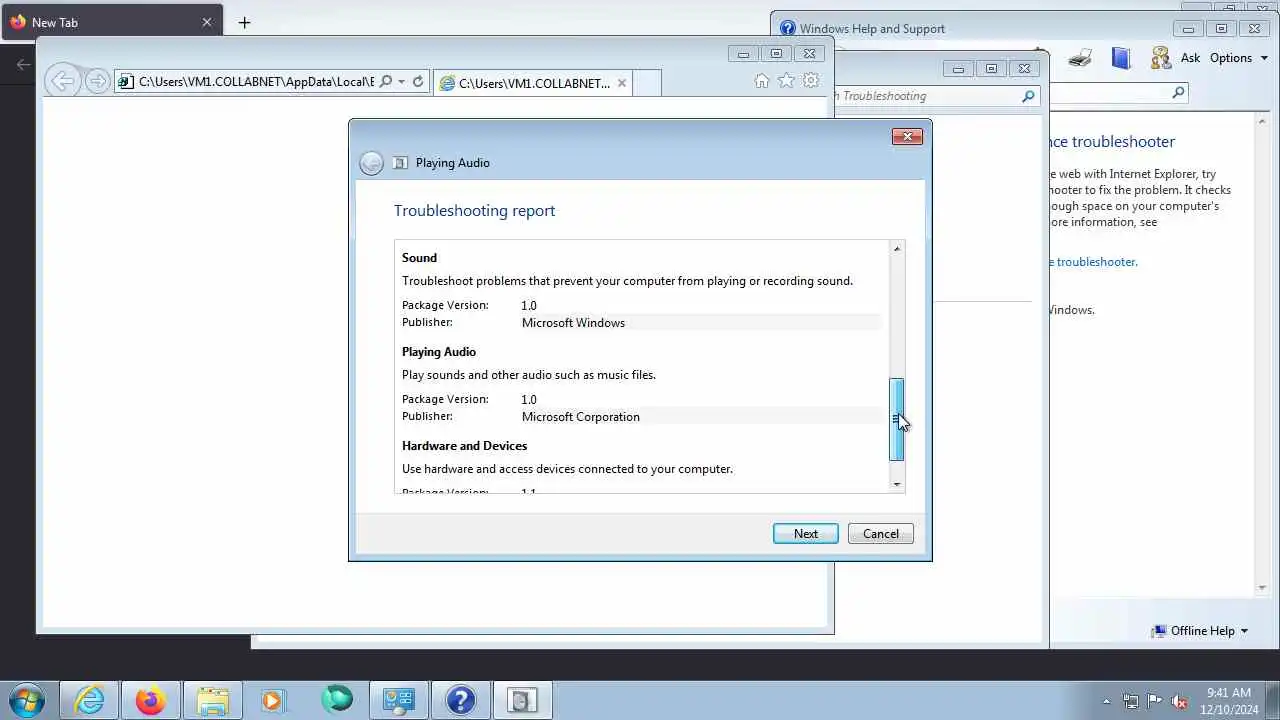Open the IE address bar autocomplete dropdown
Viewport: 1280px width, 720px height.
tap(401, 82)
